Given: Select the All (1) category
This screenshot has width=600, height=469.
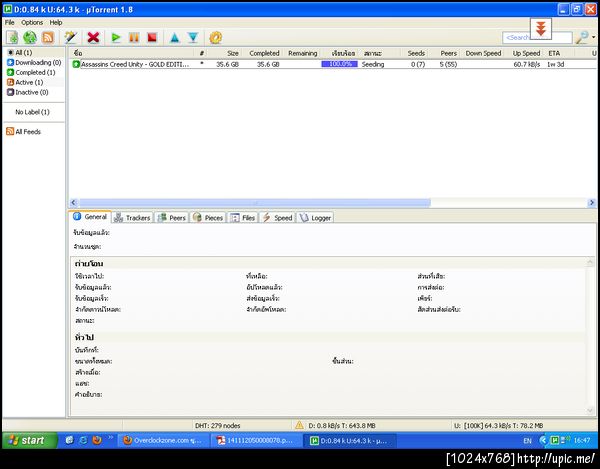Looking at the screenshot, I should click(23, 52).
